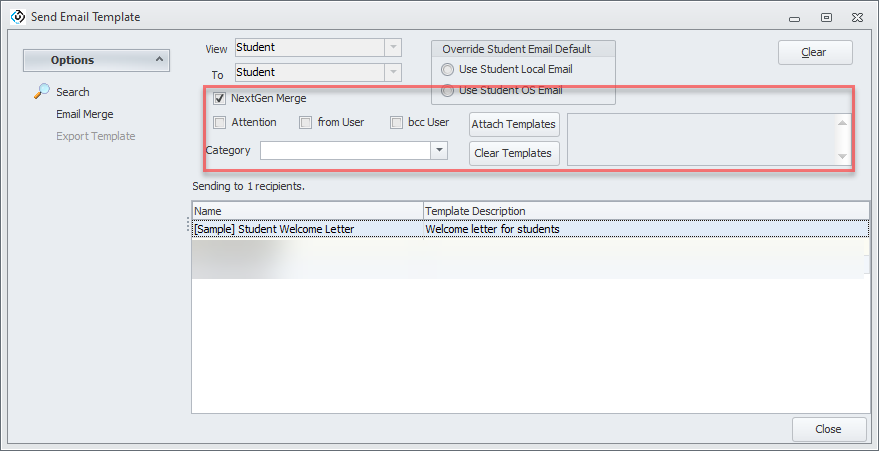Click the Search magnifier icon
Image resolution: width=879 pixels, height=451 pixels.
(x=41, y=92)
